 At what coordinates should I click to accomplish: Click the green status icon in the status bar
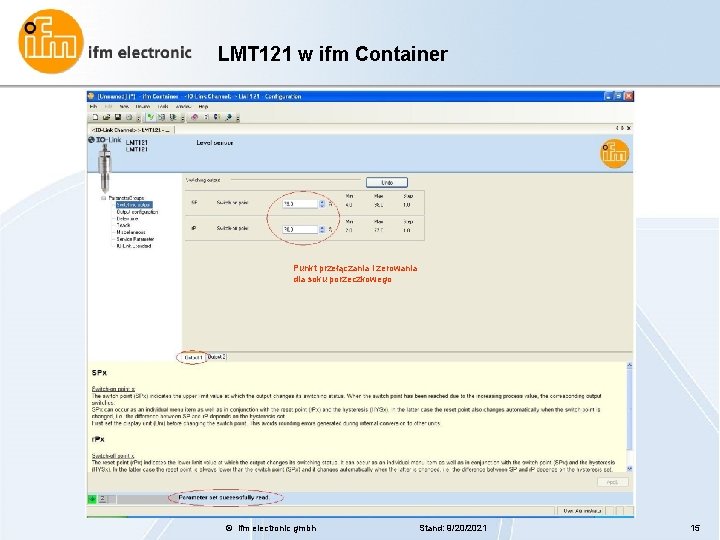[92, 499]
